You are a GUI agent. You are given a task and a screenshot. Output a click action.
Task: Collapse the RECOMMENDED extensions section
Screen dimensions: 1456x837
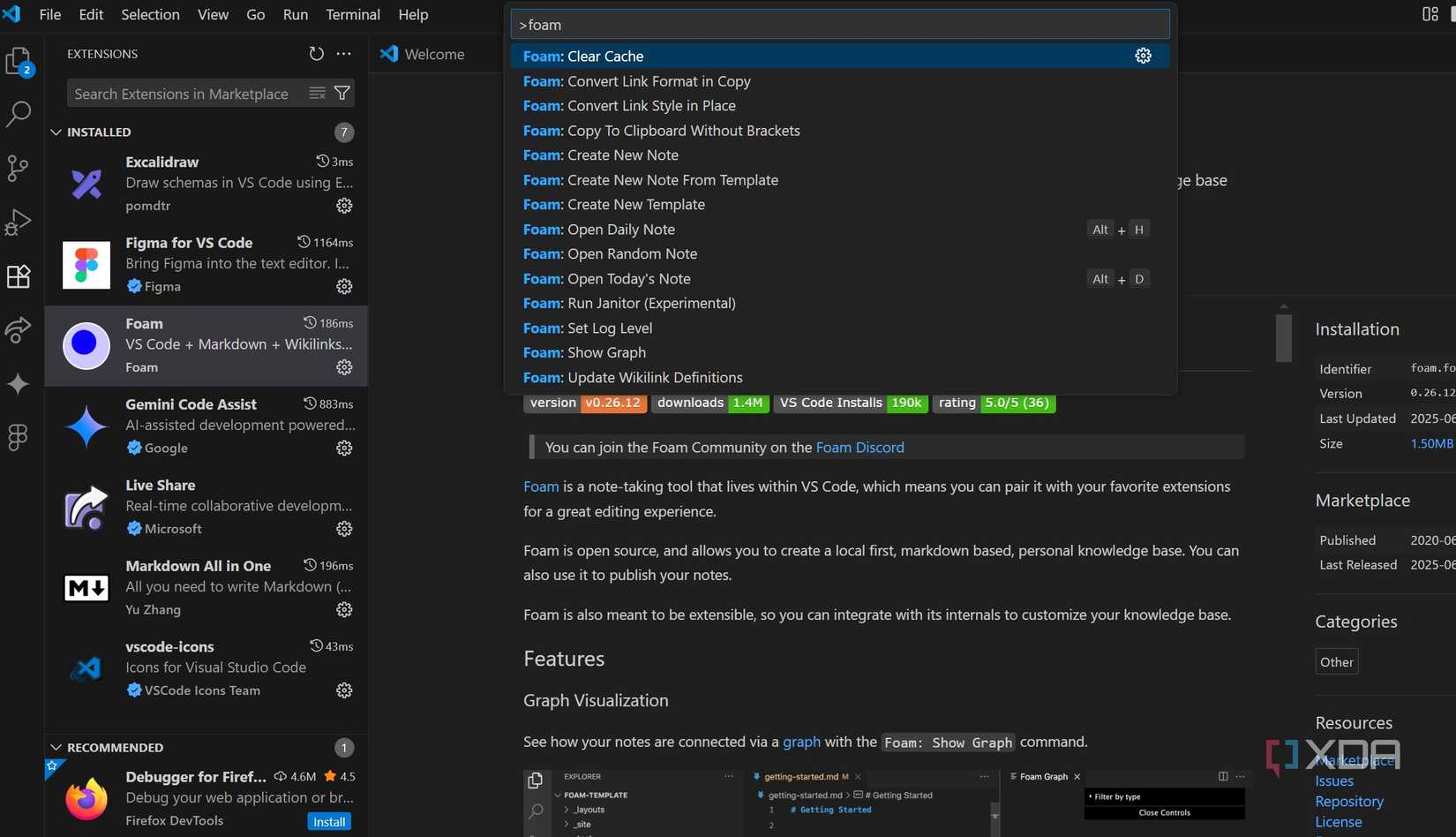pos(56,747)
